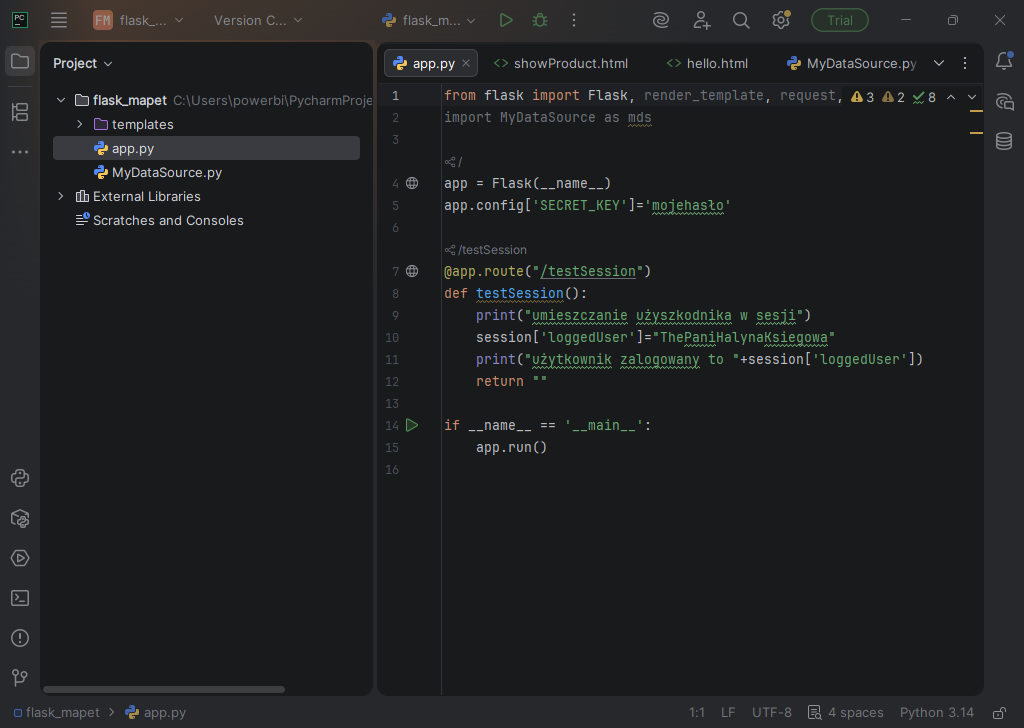Click flask_mapet breadcrumb in status bar
1024x728 pixels.
(x=57, y=712)
